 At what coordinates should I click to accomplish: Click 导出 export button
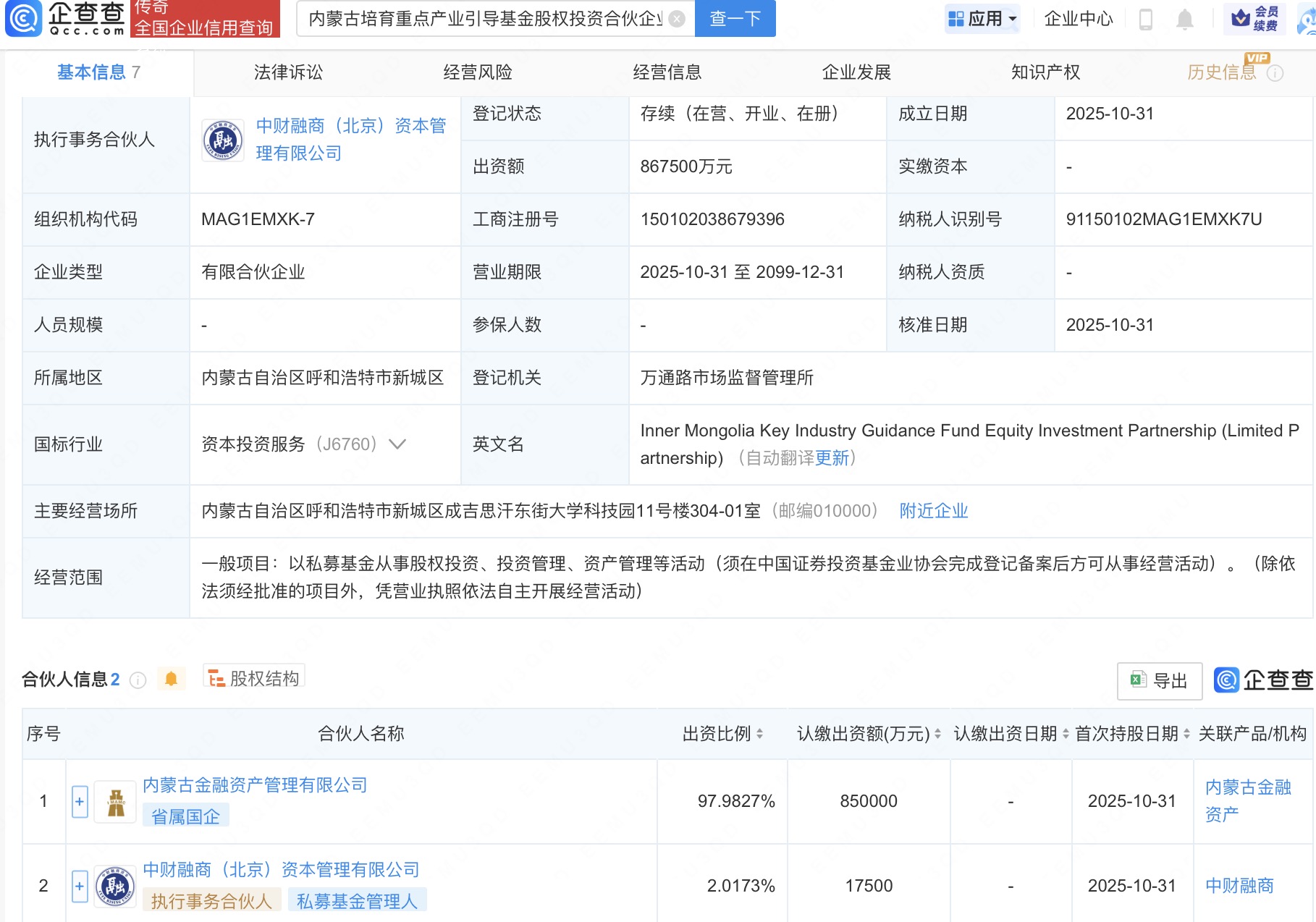[x=1159, y=680]
